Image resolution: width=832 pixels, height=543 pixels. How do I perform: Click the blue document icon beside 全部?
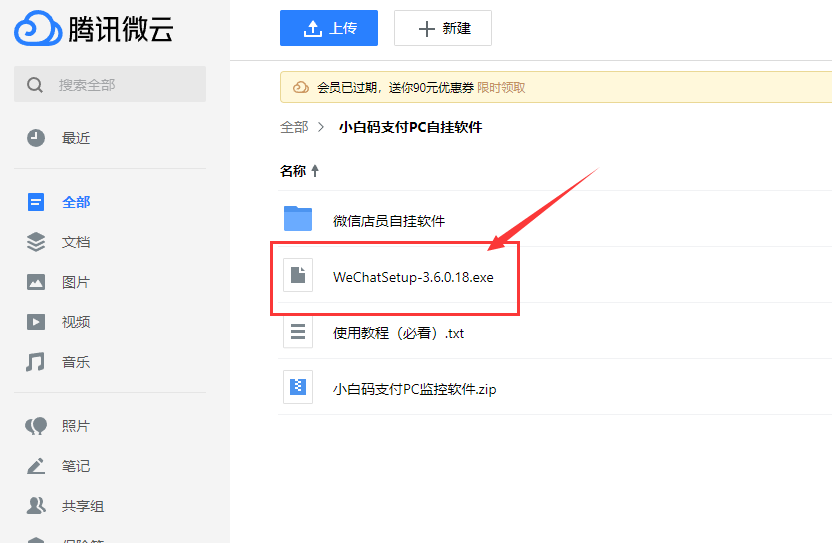pyautogui.click(x=36, y=202)
